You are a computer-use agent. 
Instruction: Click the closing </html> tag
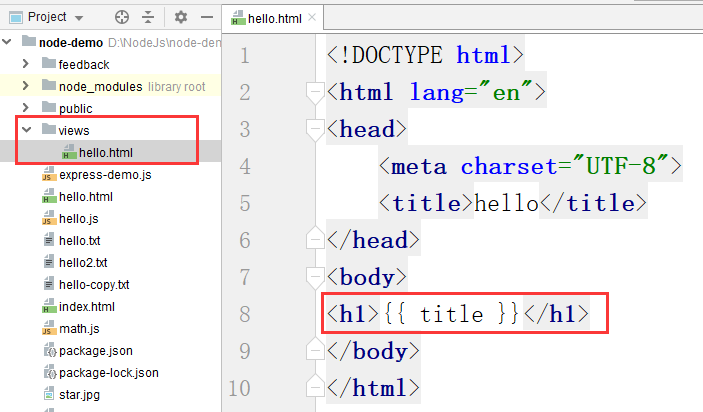click(373, 387)
